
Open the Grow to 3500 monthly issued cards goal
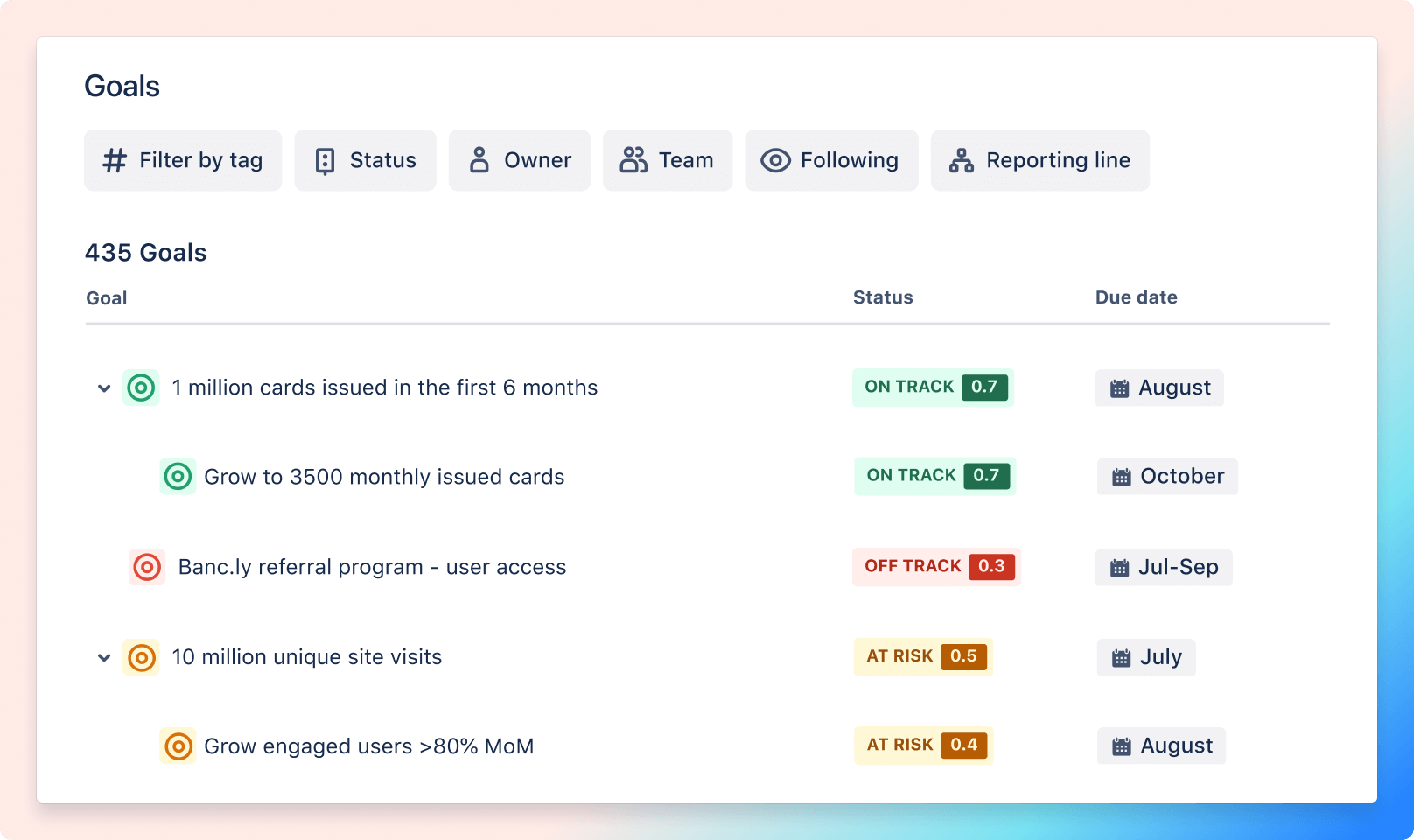coord(384,477)
